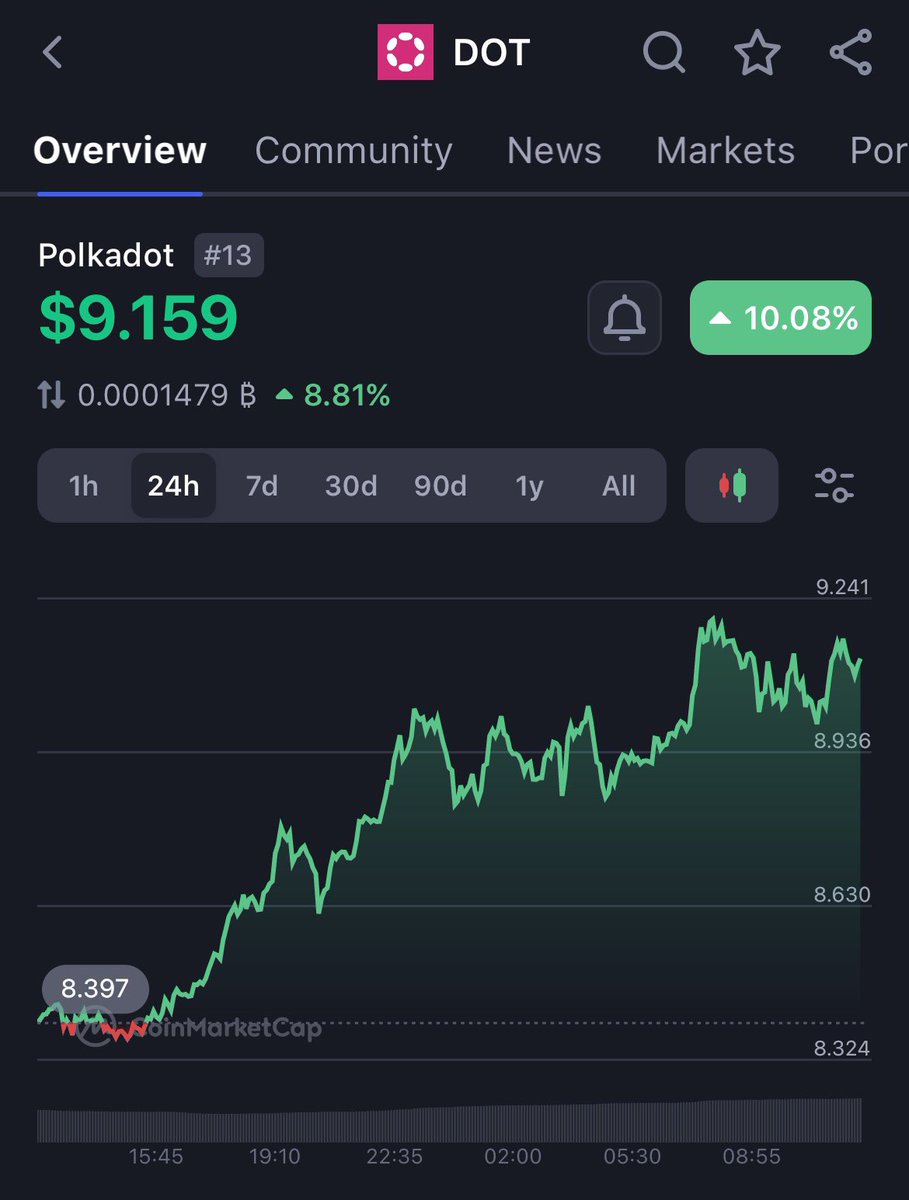Select the 24h time range

pos(173,486)
